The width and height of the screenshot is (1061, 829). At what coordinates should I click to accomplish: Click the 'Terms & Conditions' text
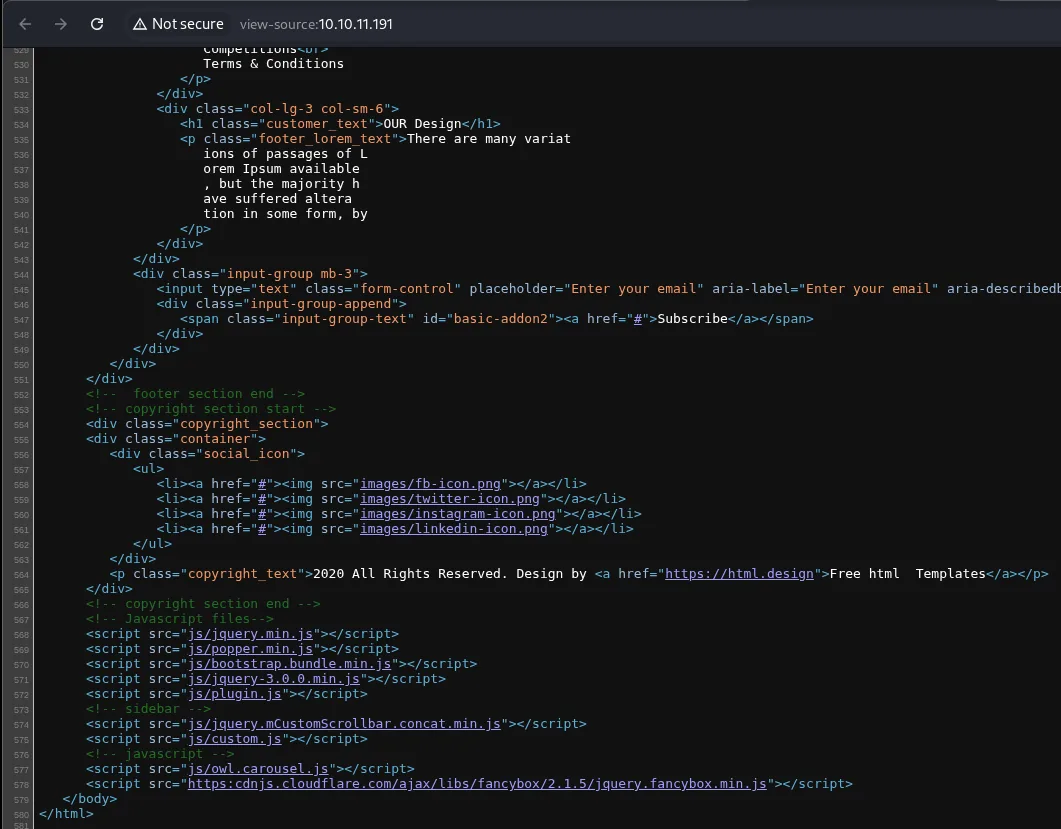tap(273, 64)
